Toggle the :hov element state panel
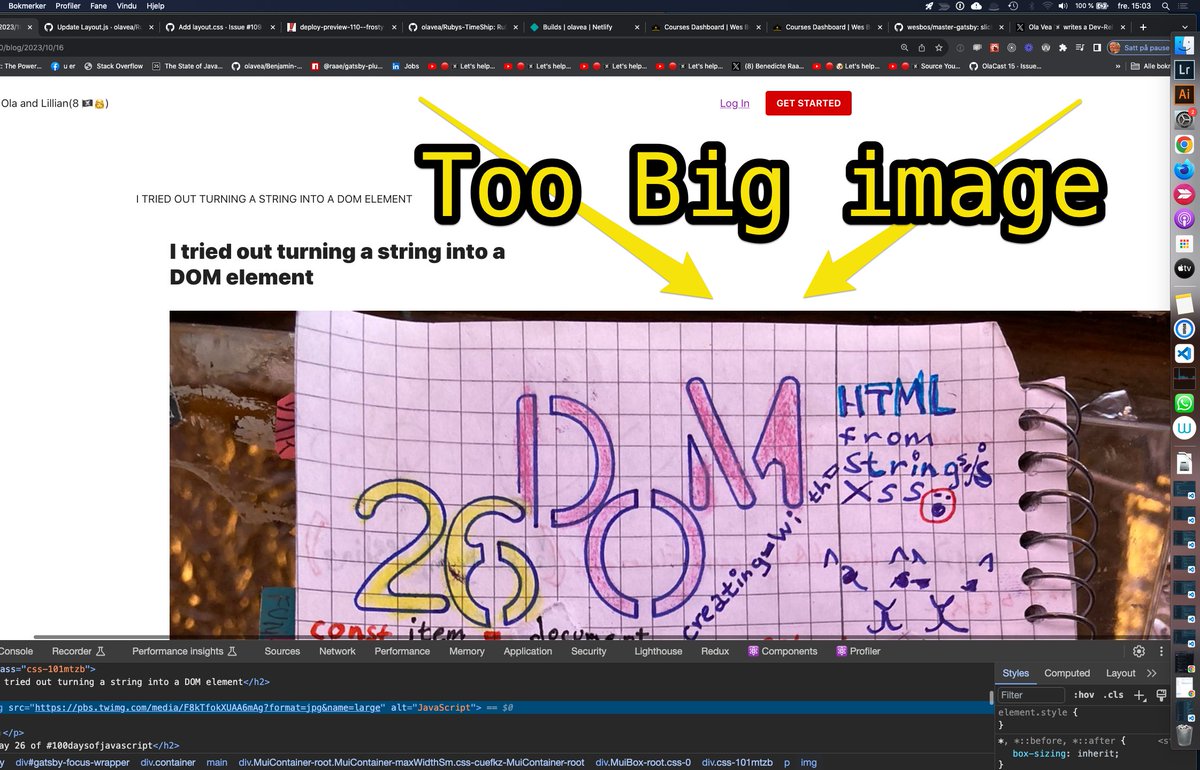The width and height of the screenshot is (1200, 770). (1082, 695)
